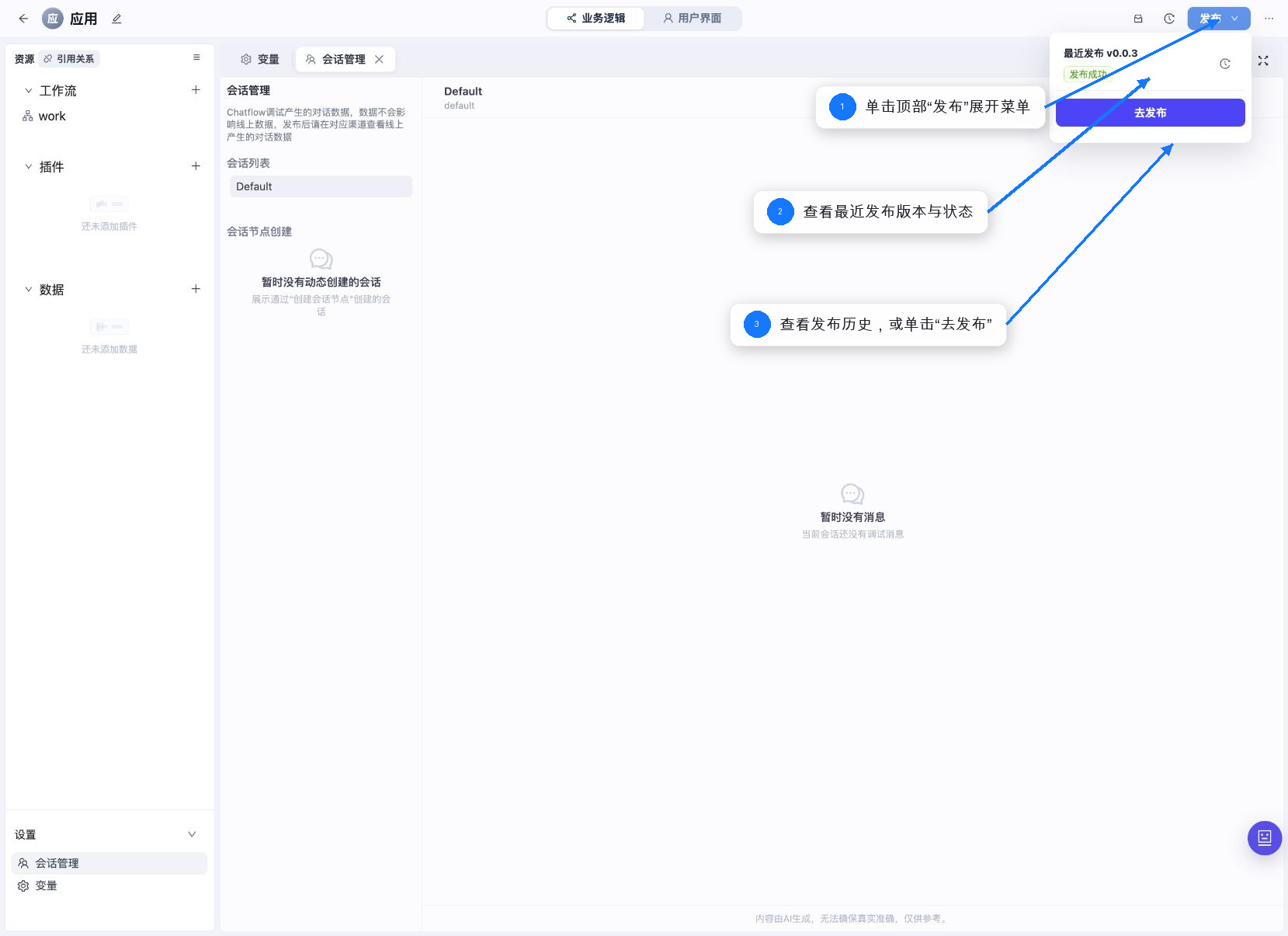1288x936 pixels.
Task: Open the three-dot more options menu
Action: [x=1269, y=19]
